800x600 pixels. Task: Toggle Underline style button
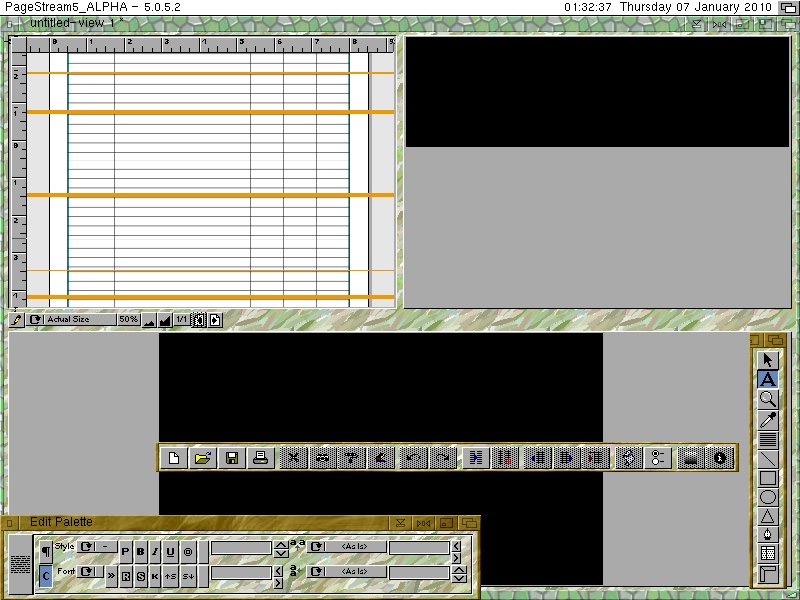pos(171,551)
